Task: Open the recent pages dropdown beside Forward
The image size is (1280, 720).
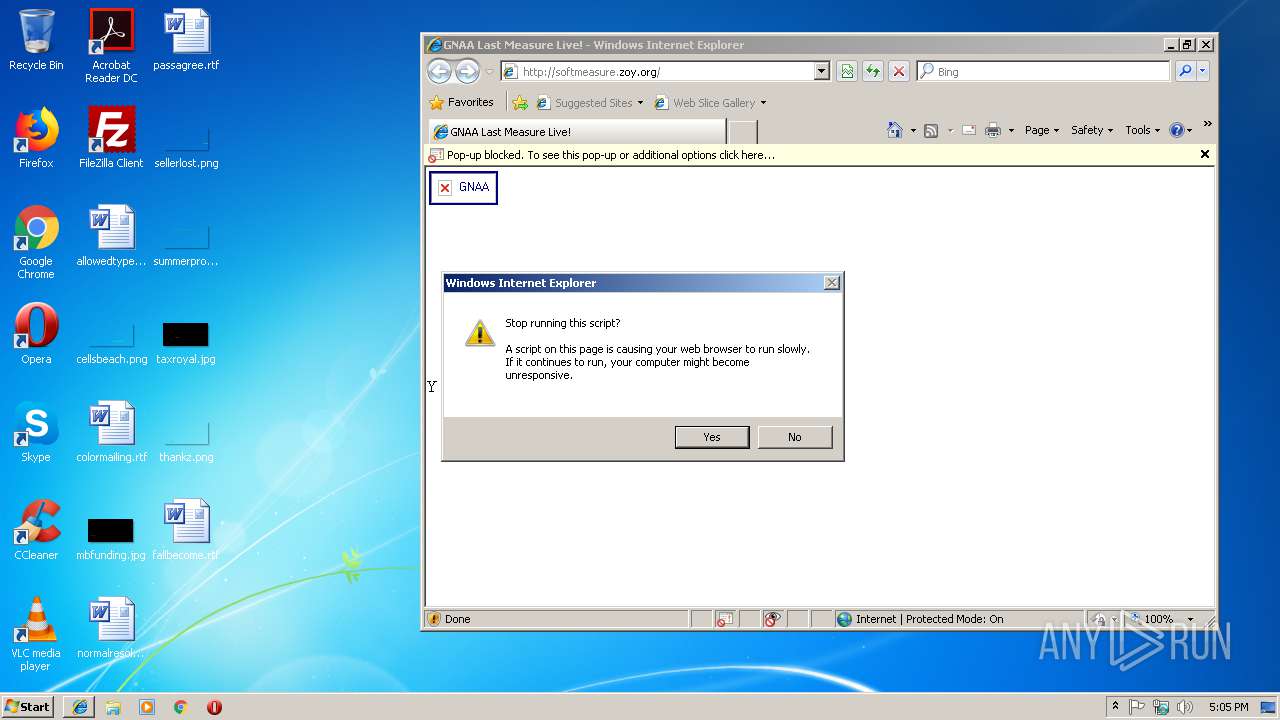Action: click(490, 72)
